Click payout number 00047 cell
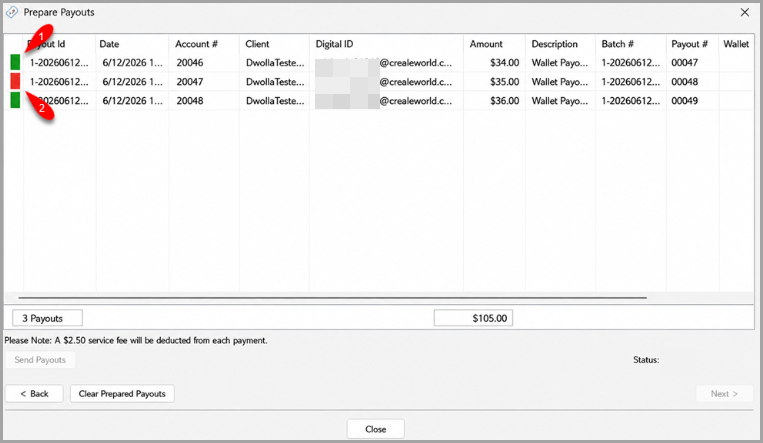This screenshot has height=443, width=763. [685, 62]
